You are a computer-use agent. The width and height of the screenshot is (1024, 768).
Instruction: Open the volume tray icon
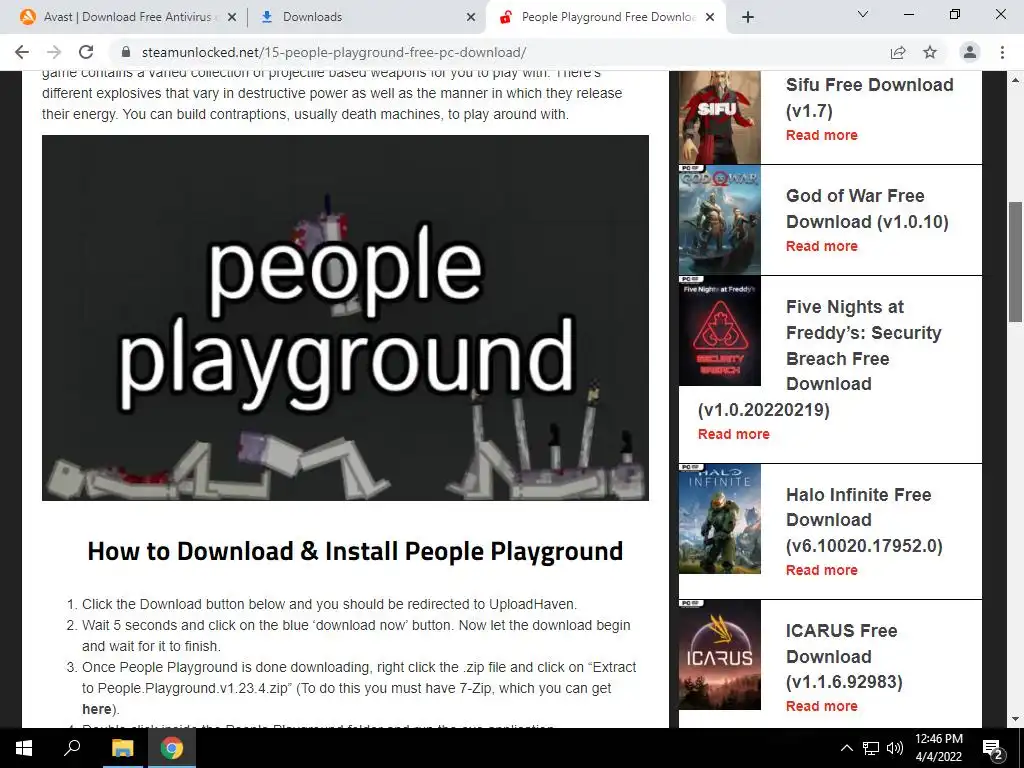(x=895, y=748)
